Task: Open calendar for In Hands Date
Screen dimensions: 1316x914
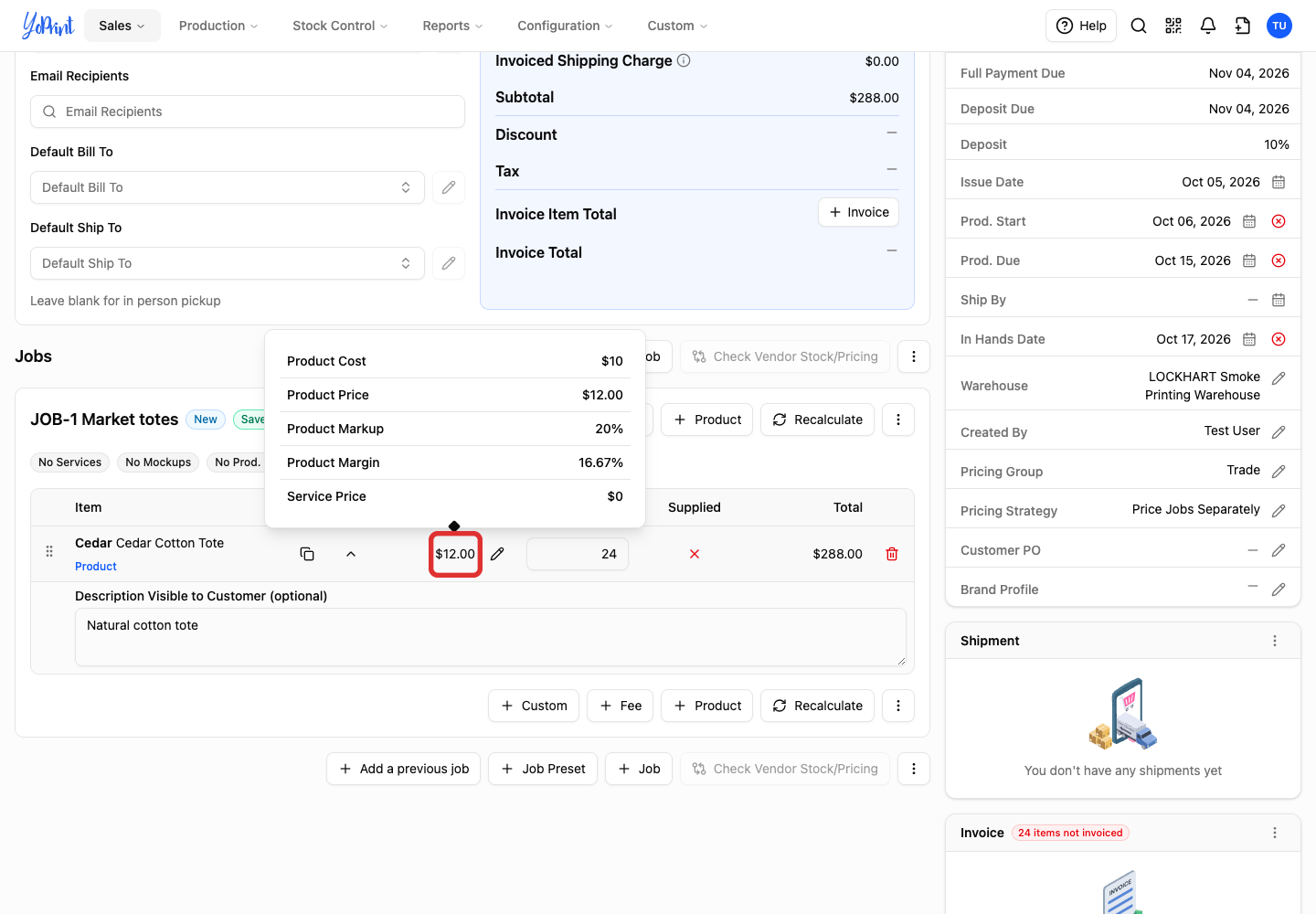Action: pyautogui.click(x=1249, y=339)
